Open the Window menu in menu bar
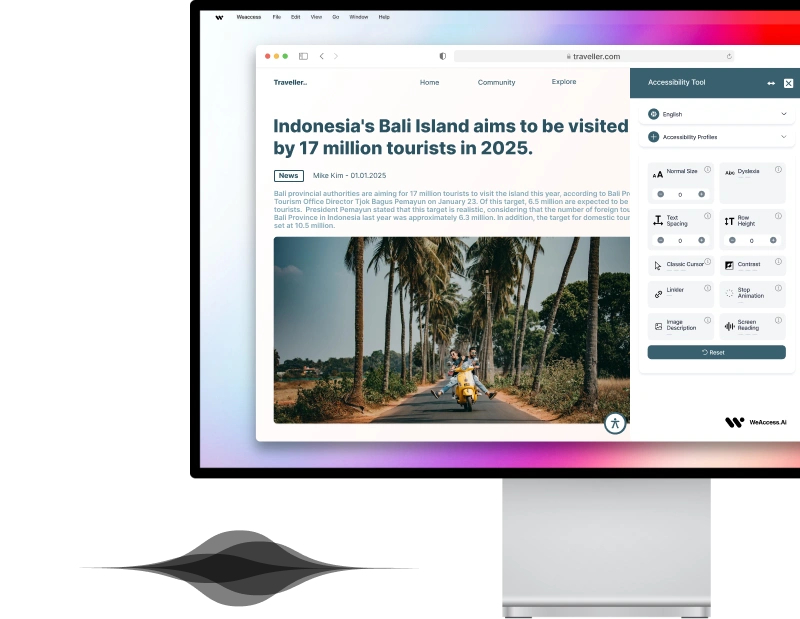The width and height of the screenshot is (800, 619). [359, 17]
